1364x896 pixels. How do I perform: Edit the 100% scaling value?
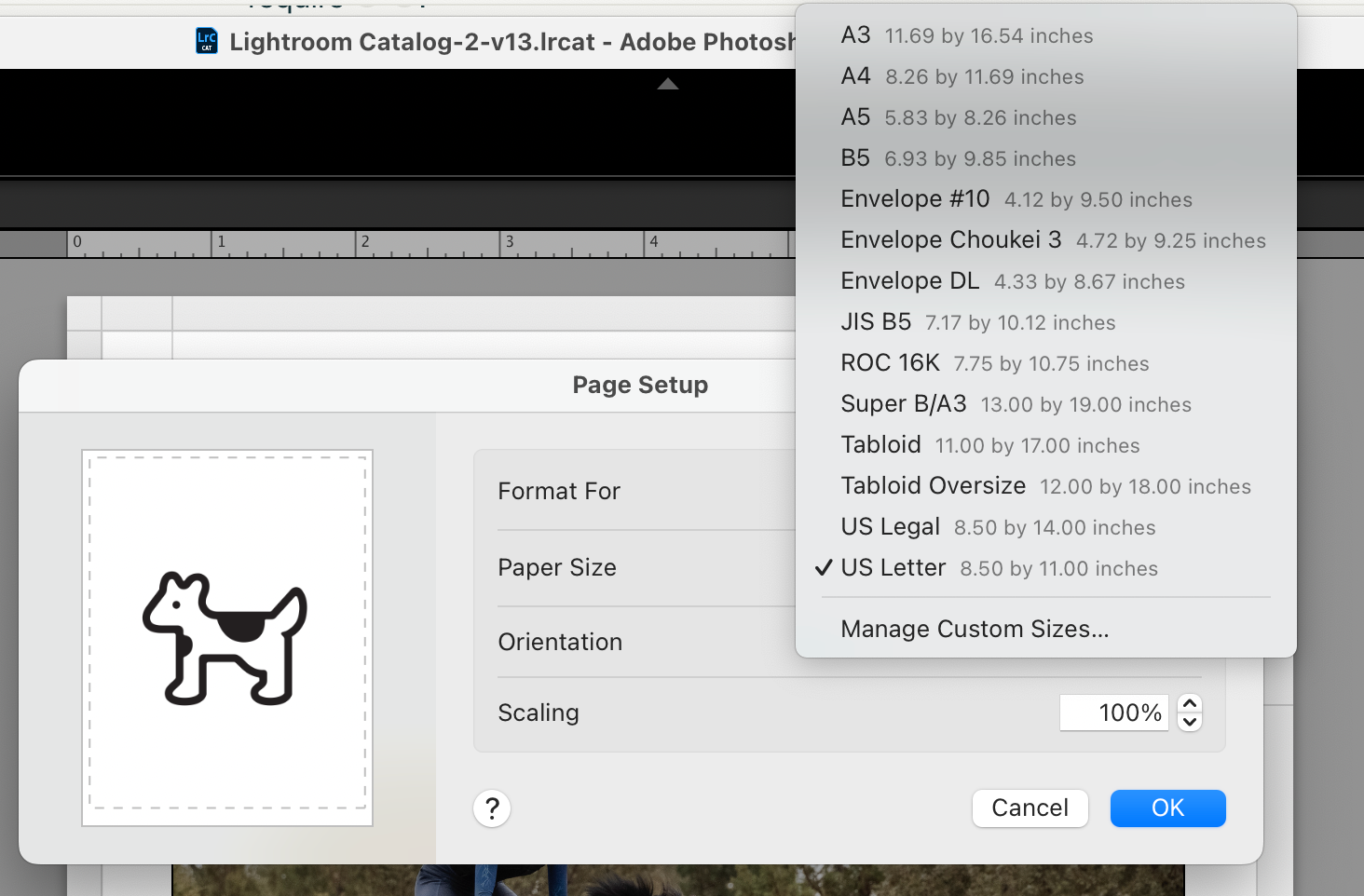[x=1114, y=712]
